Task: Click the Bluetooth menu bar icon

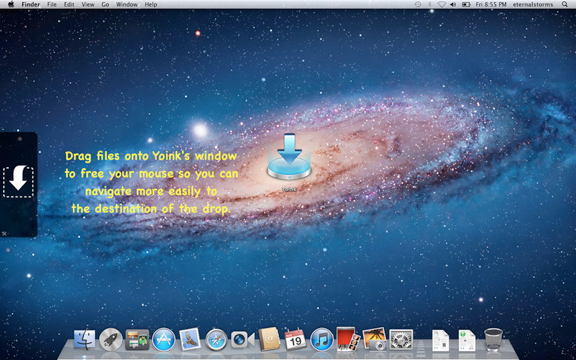Action: [430, 4]
